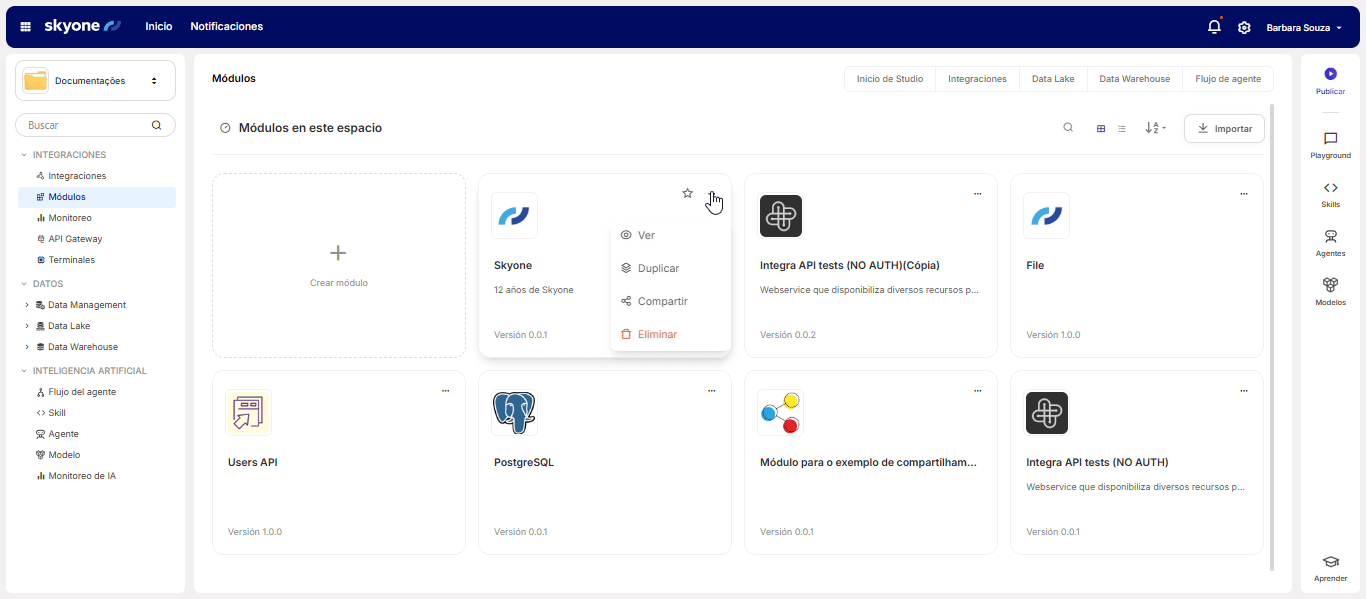
Task: Open Playground from the right sidebar
Action: (x=1330, y=145)
